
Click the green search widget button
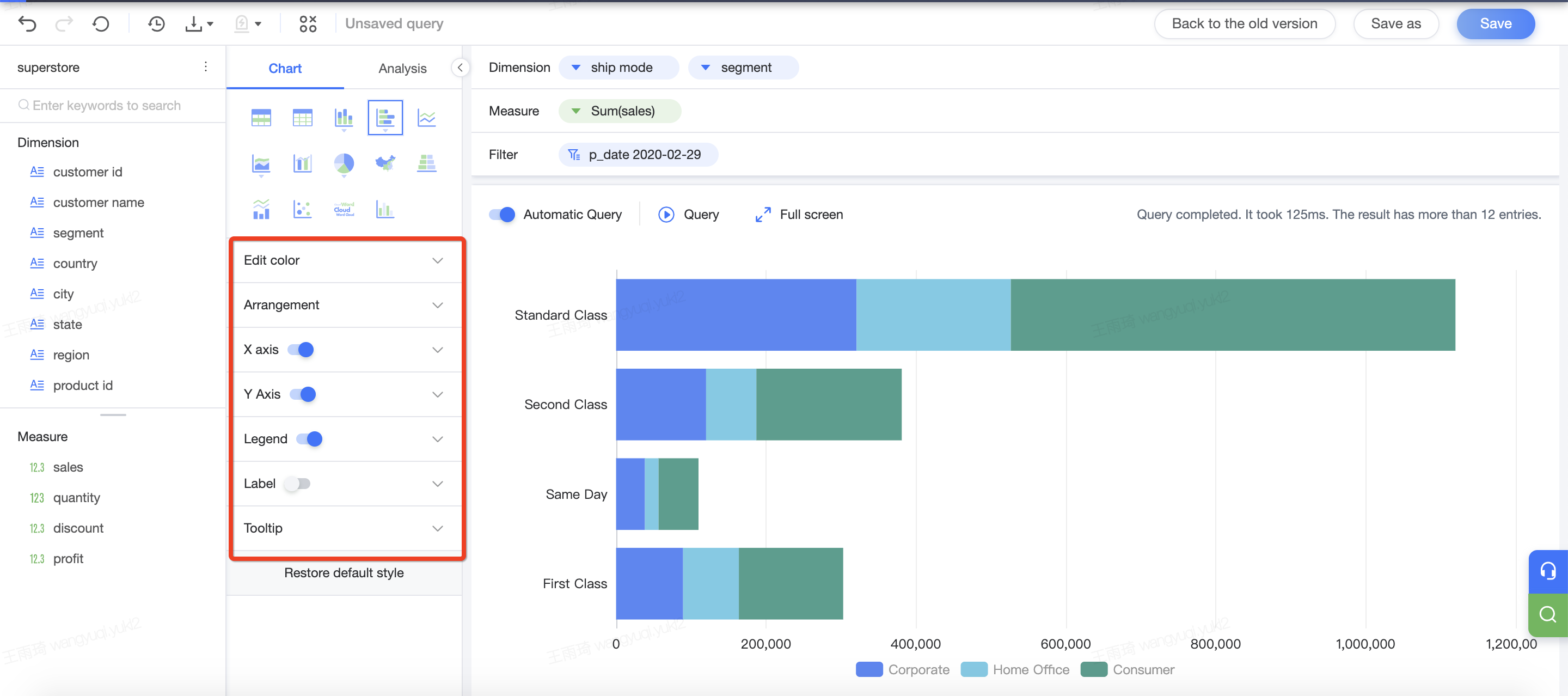pos(1548,614)
